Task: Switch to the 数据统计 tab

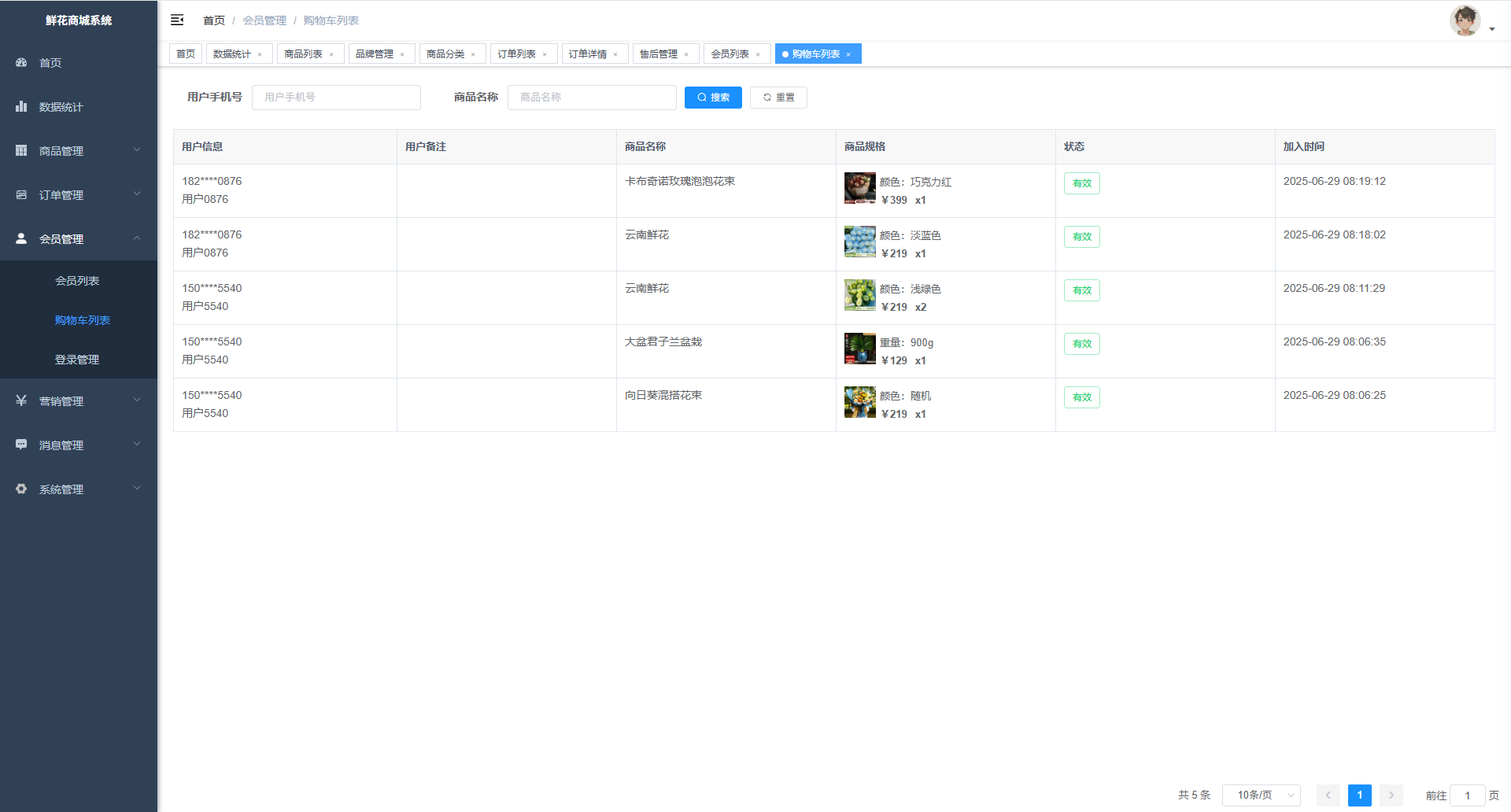Action: tap(231, 54)
